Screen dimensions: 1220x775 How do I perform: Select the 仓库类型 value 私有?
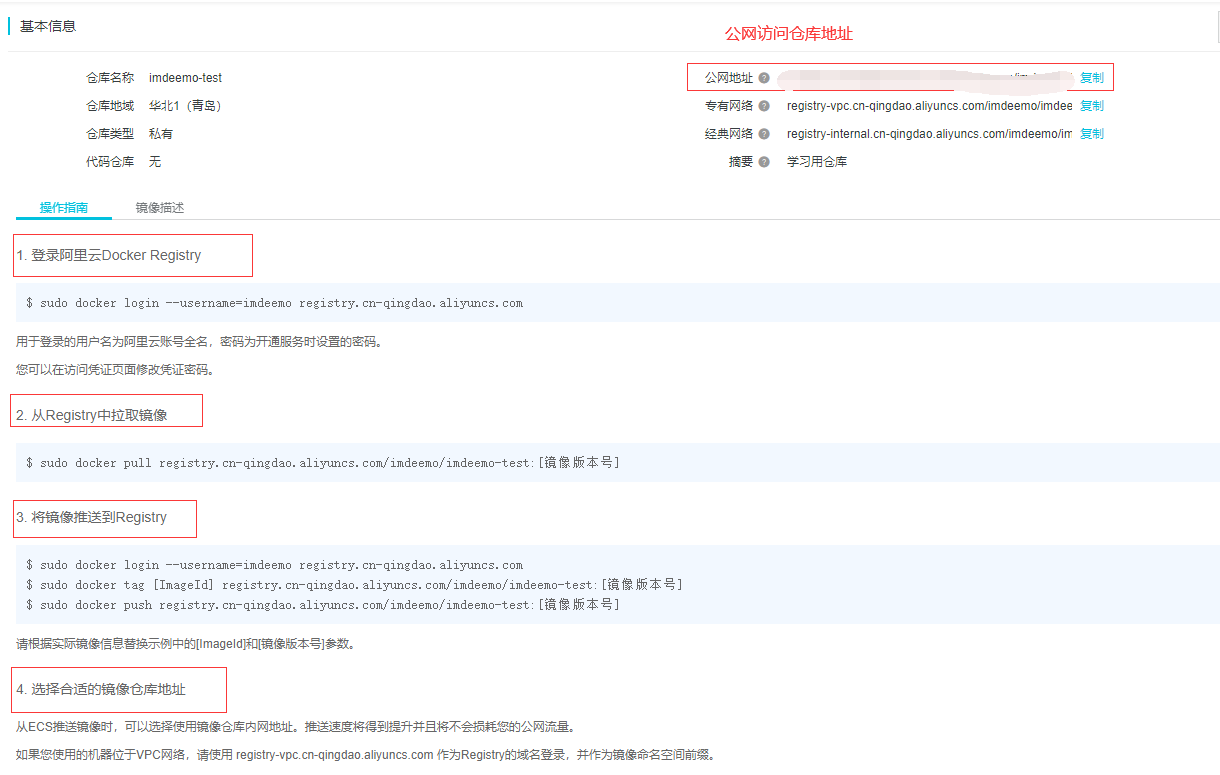coord(161,134)
